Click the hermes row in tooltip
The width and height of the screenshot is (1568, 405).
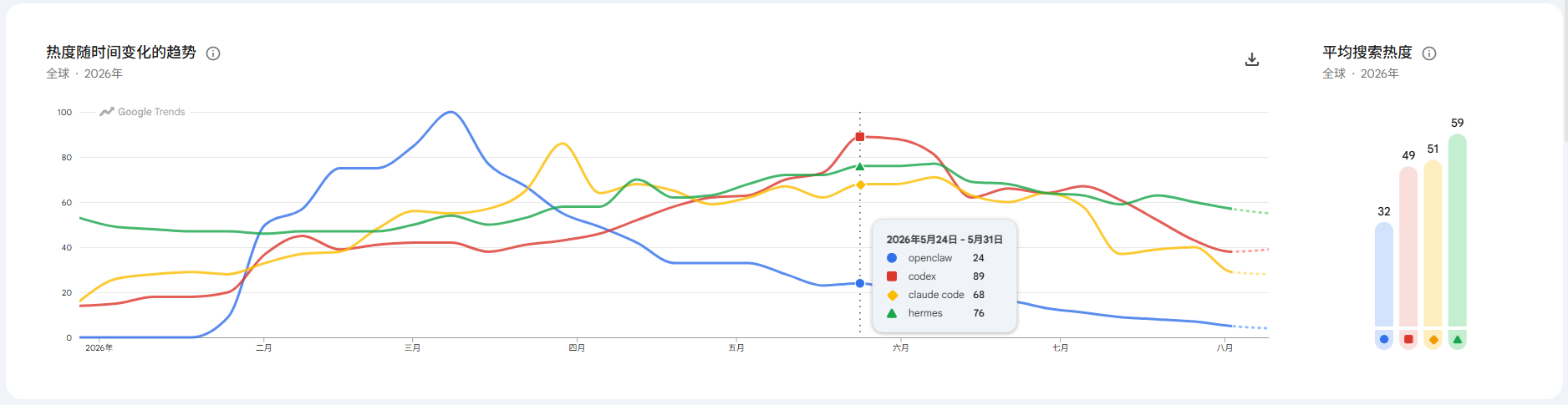coord(944,313)
